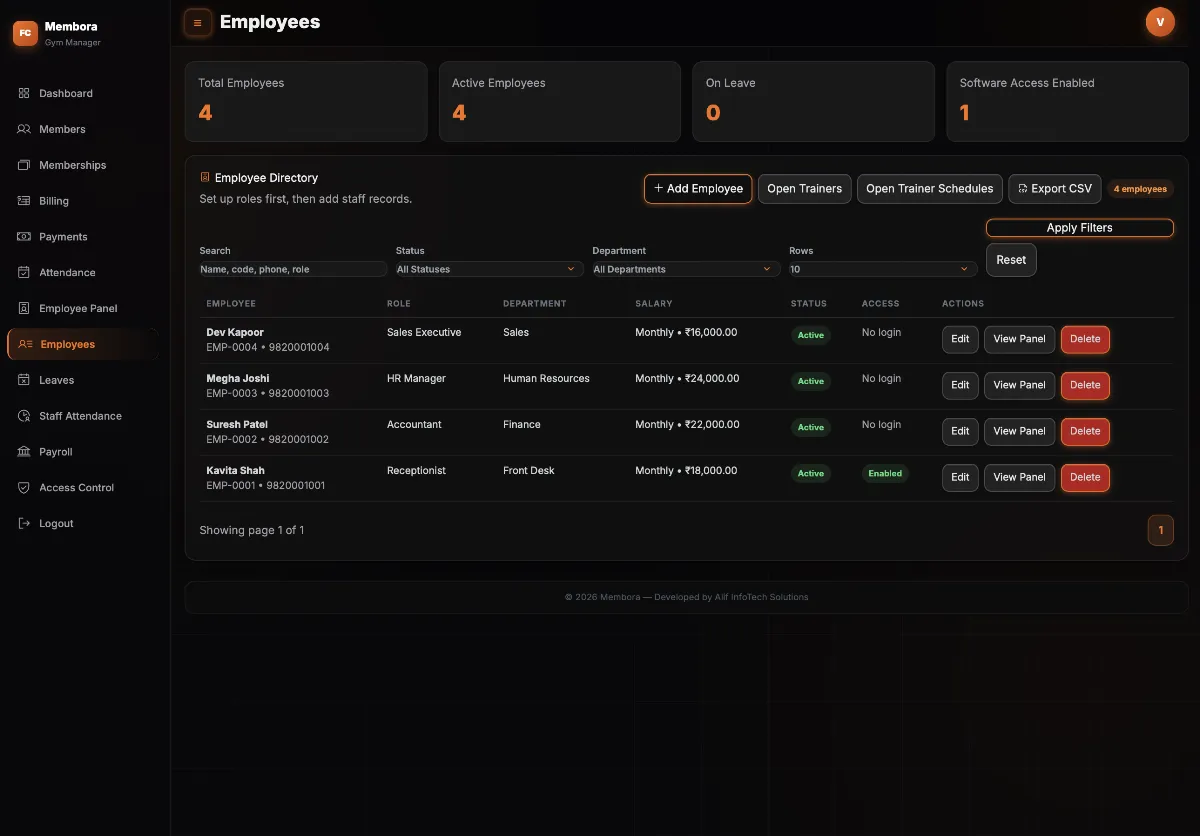The image size is (1200, 836).
Task: Click the Employee Panel badge icon
Action: click(x=24, y=308)
